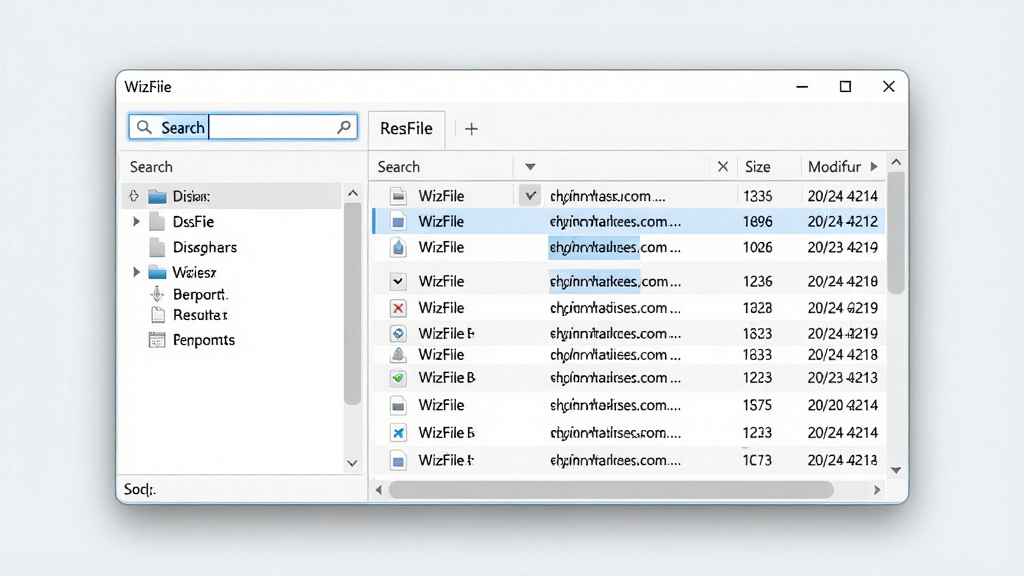The width and height of the screenshot is (1024, 576).
Task: Click the document icon beside Resultat
Action: [x=157, y=315]
